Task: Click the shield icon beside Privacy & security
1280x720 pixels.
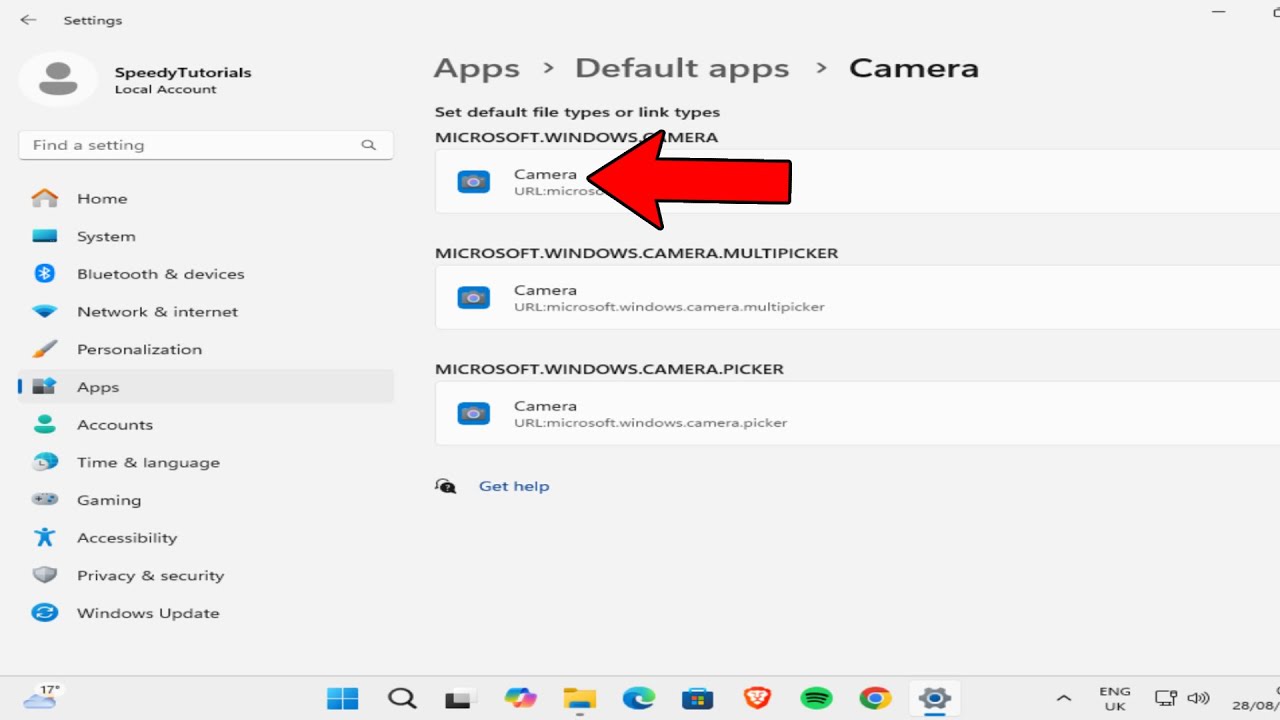Action: [45, 575]
